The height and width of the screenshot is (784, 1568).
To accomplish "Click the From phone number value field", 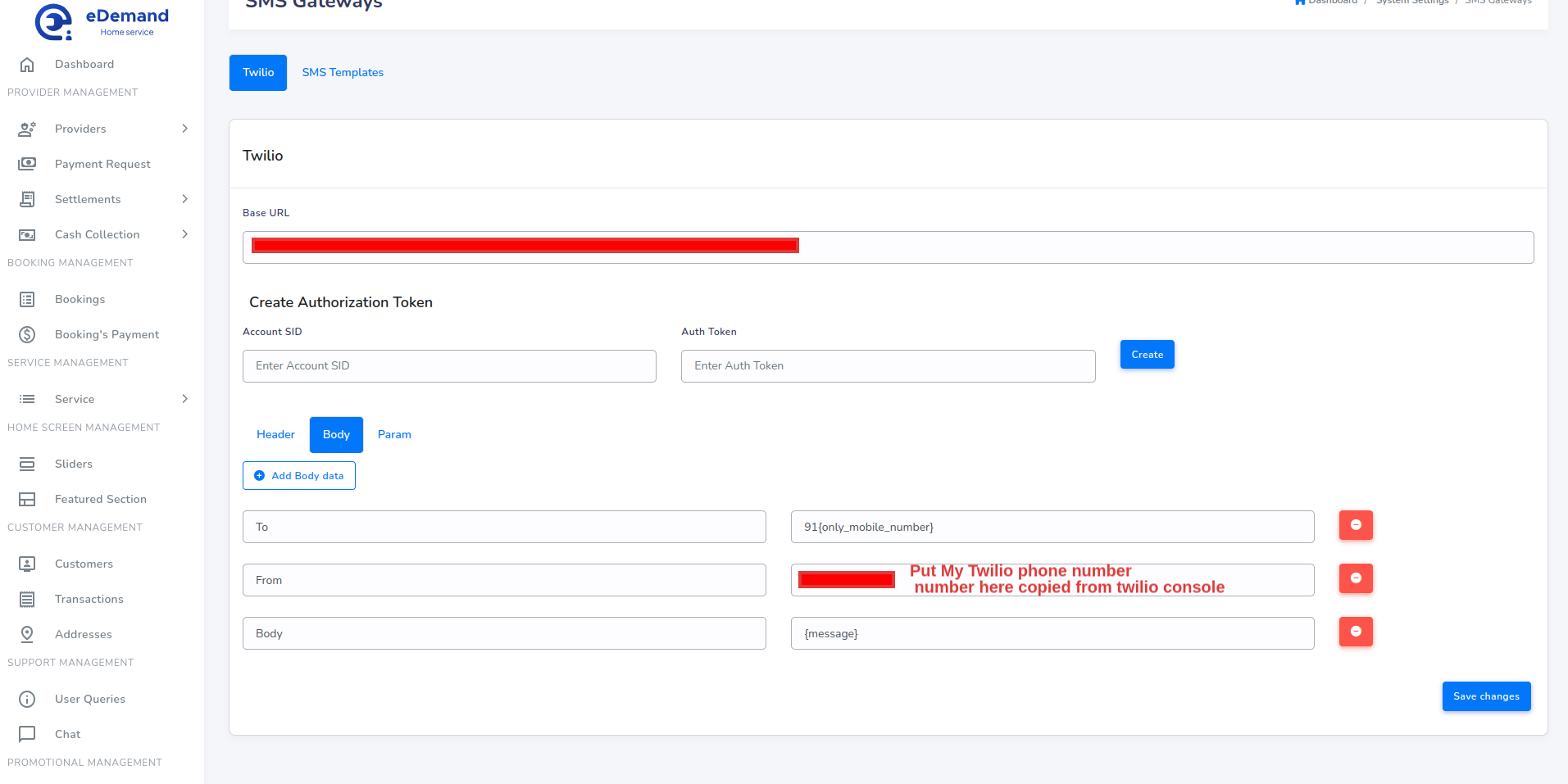I will (1052, 580).
